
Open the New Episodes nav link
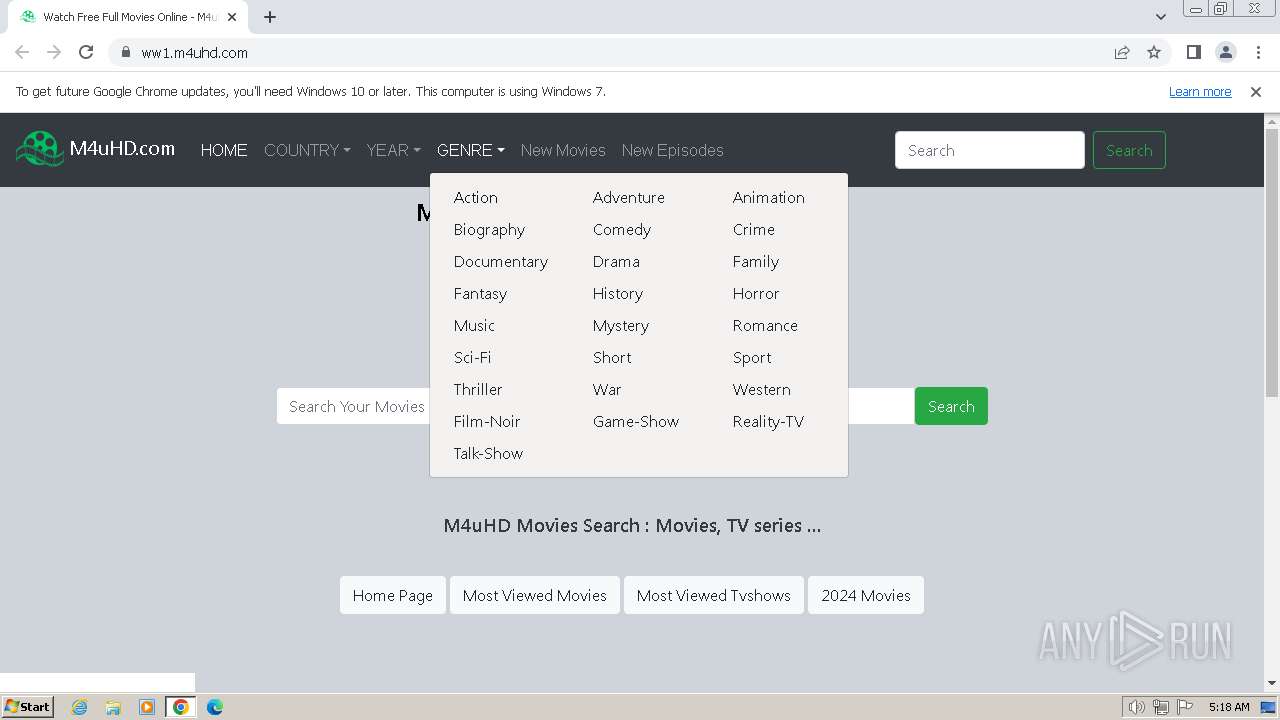point(672,150)
